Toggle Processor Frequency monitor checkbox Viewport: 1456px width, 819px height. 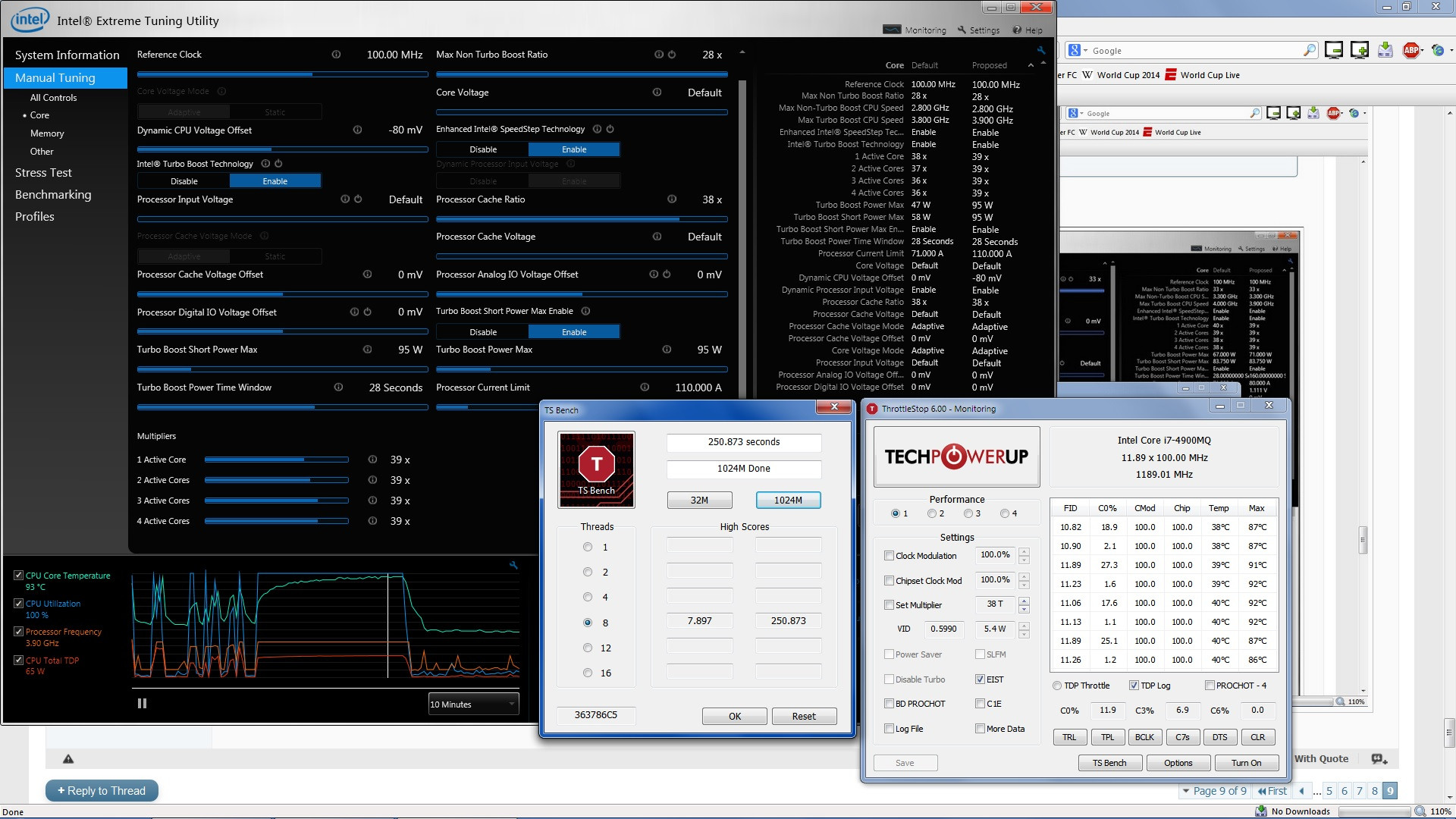coord(19,632)
